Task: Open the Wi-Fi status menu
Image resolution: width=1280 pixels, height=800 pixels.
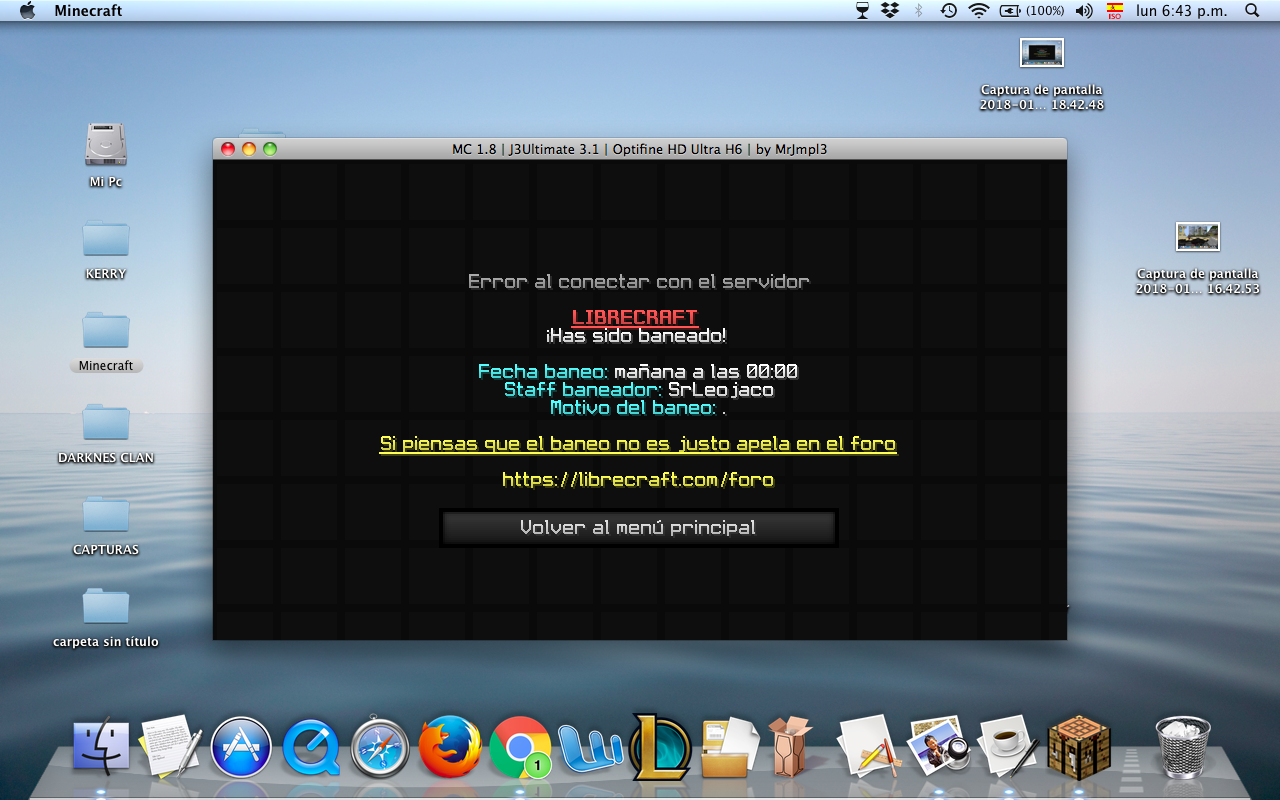Action: [979, 10]
